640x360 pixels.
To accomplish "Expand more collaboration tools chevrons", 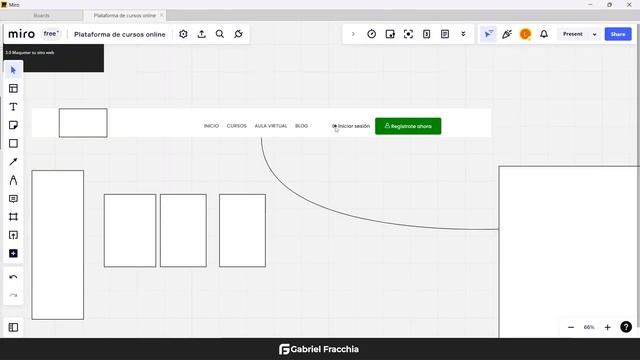I will click(x=463, y=34).
